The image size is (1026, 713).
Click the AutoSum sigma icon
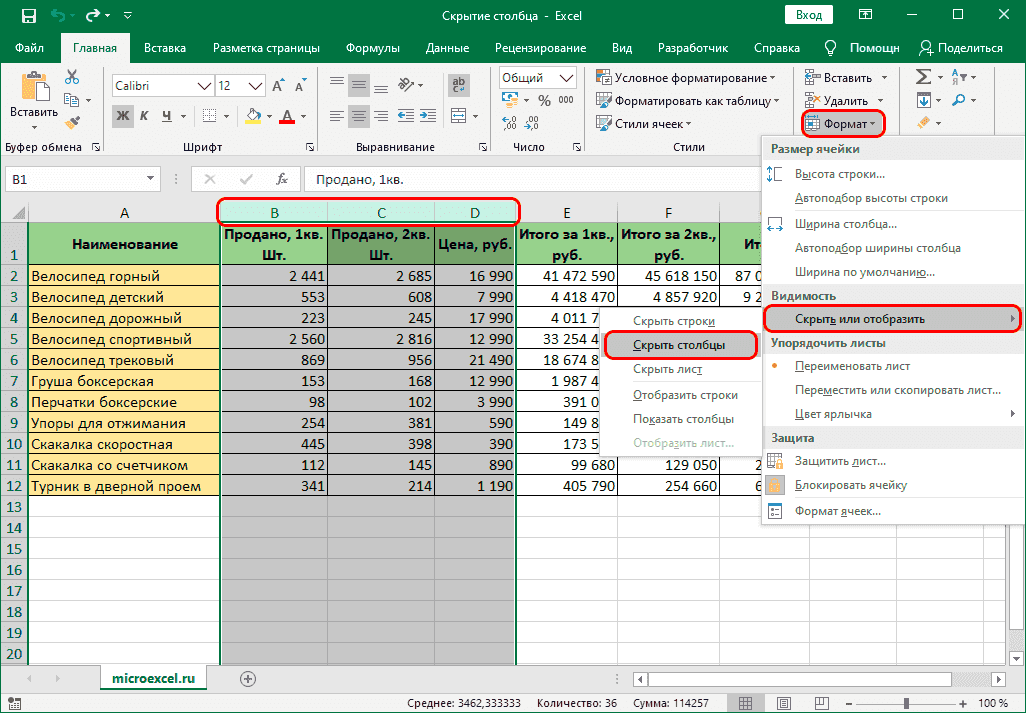923,77
